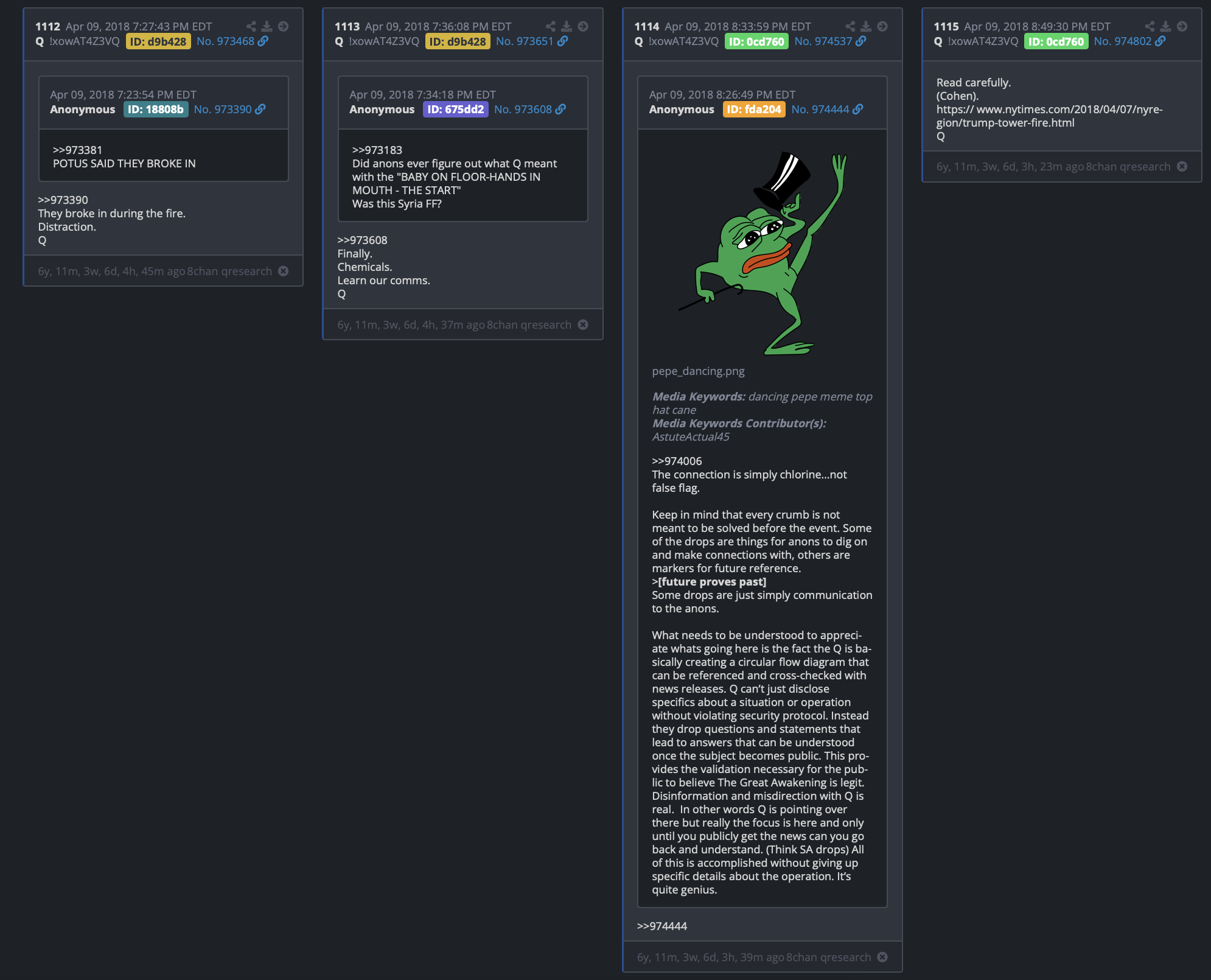Click the chain icon beside No. 973468
Viewport: 1211px width, 980px height.
[x=263, y=41]
